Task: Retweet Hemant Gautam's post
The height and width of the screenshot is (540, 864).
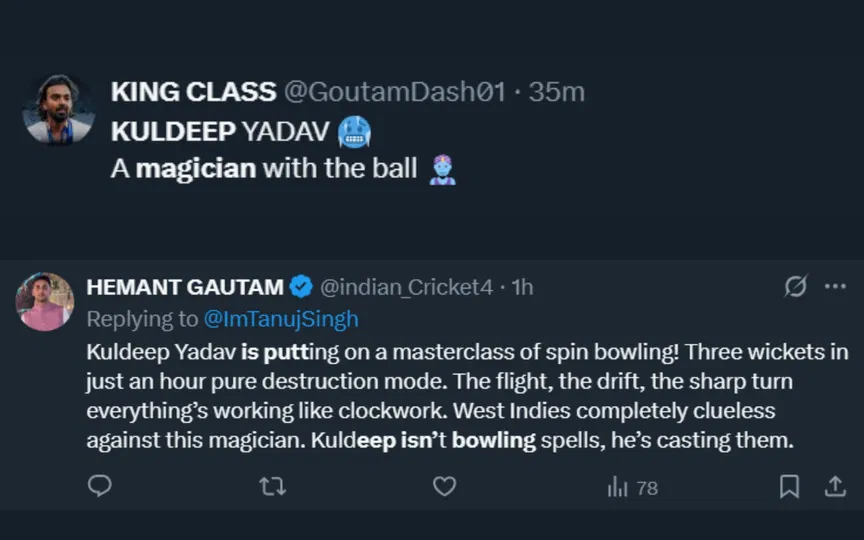Action: point(272,486)
